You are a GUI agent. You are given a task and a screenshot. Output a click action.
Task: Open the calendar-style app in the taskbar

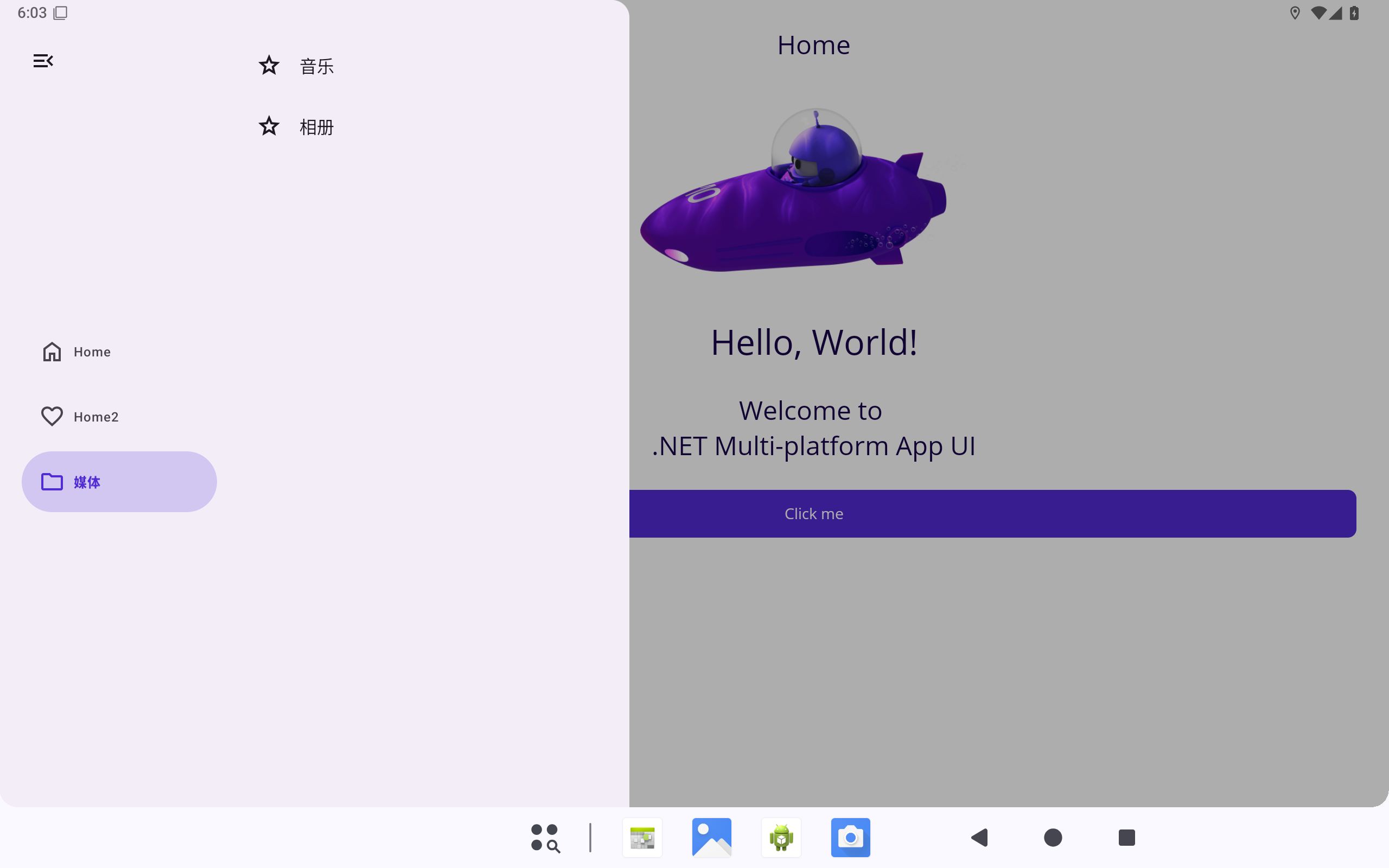point(642,838)
